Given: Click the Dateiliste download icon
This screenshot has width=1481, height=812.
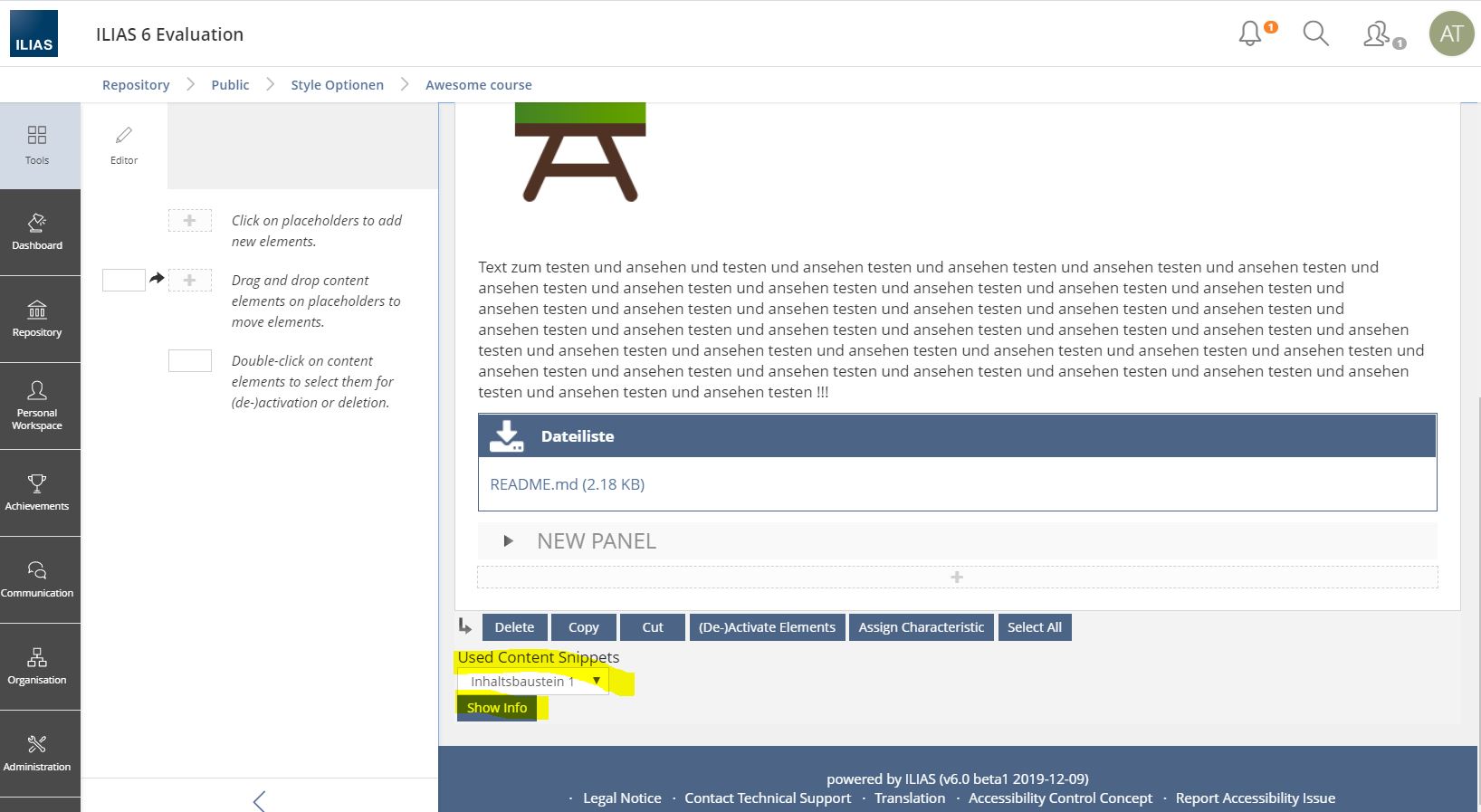Looking at the screenshot, I should click(x=507, y=435).
